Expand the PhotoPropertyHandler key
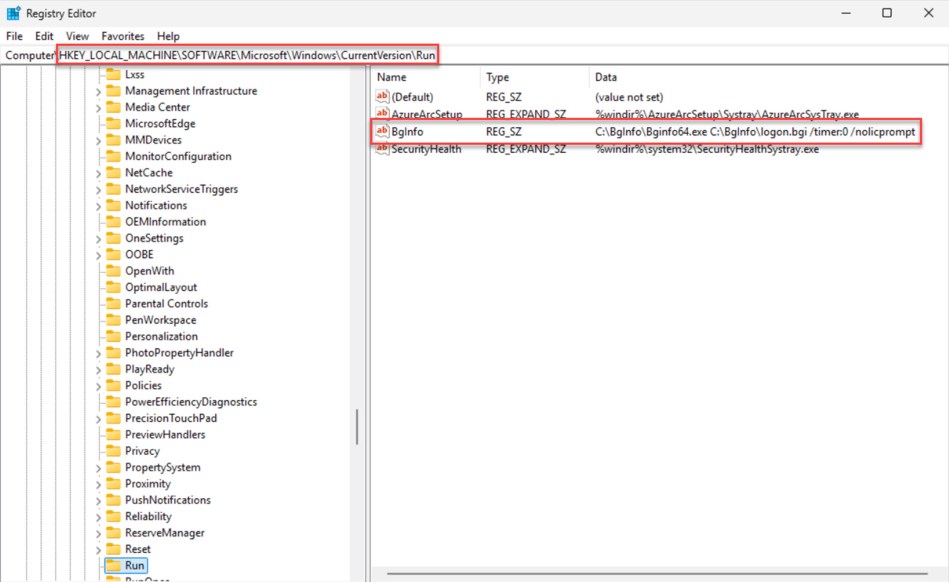 (98, 353)
